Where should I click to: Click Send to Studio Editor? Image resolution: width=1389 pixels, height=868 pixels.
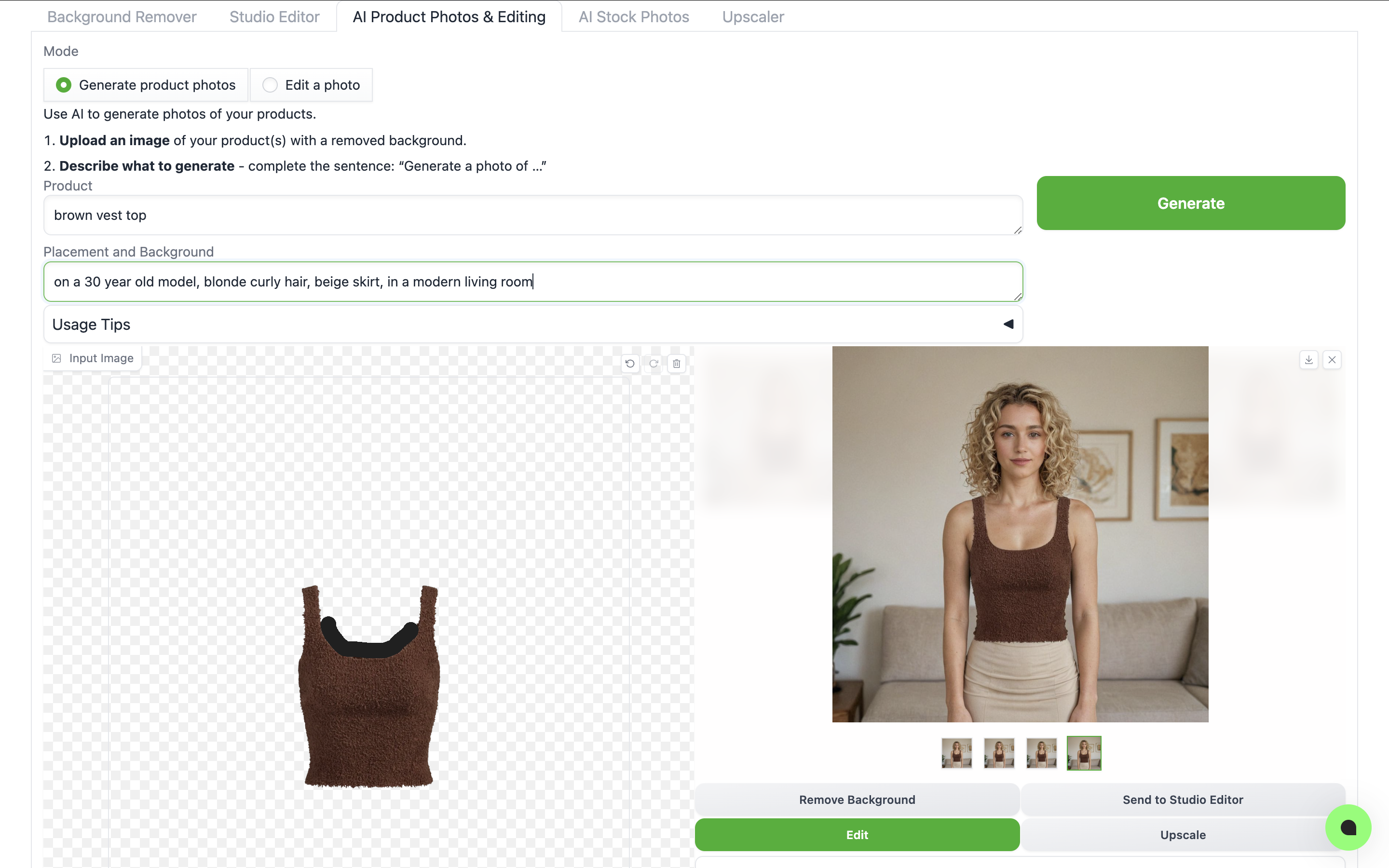click(1183, 800)
